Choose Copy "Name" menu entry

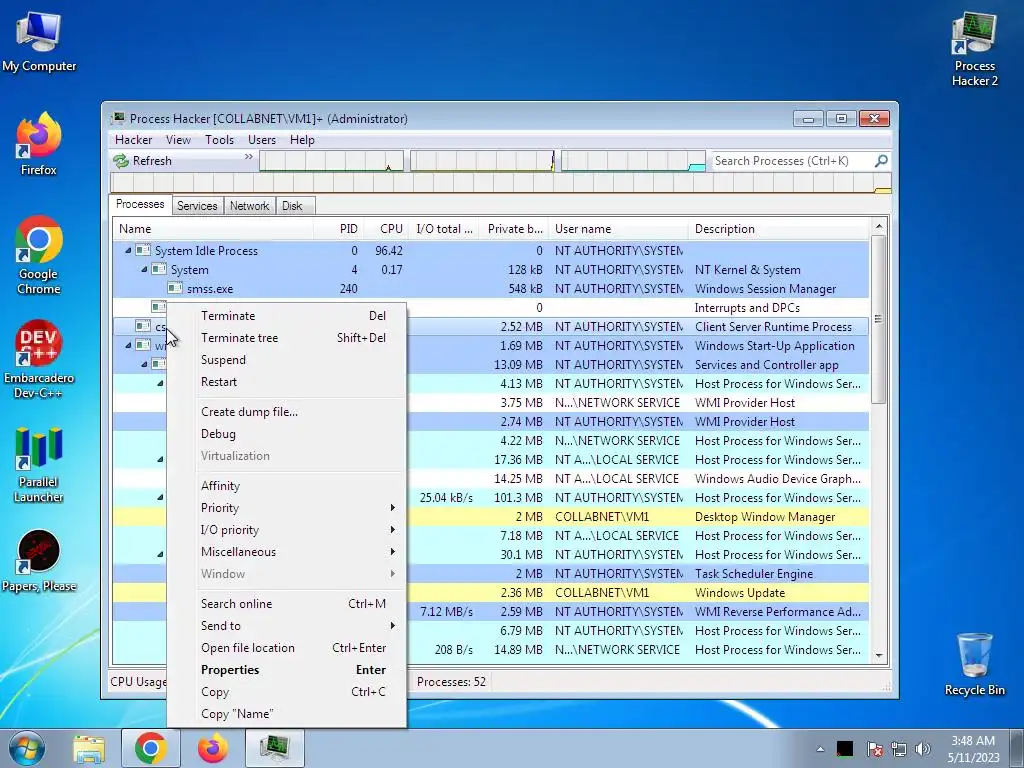coord(287,714)
